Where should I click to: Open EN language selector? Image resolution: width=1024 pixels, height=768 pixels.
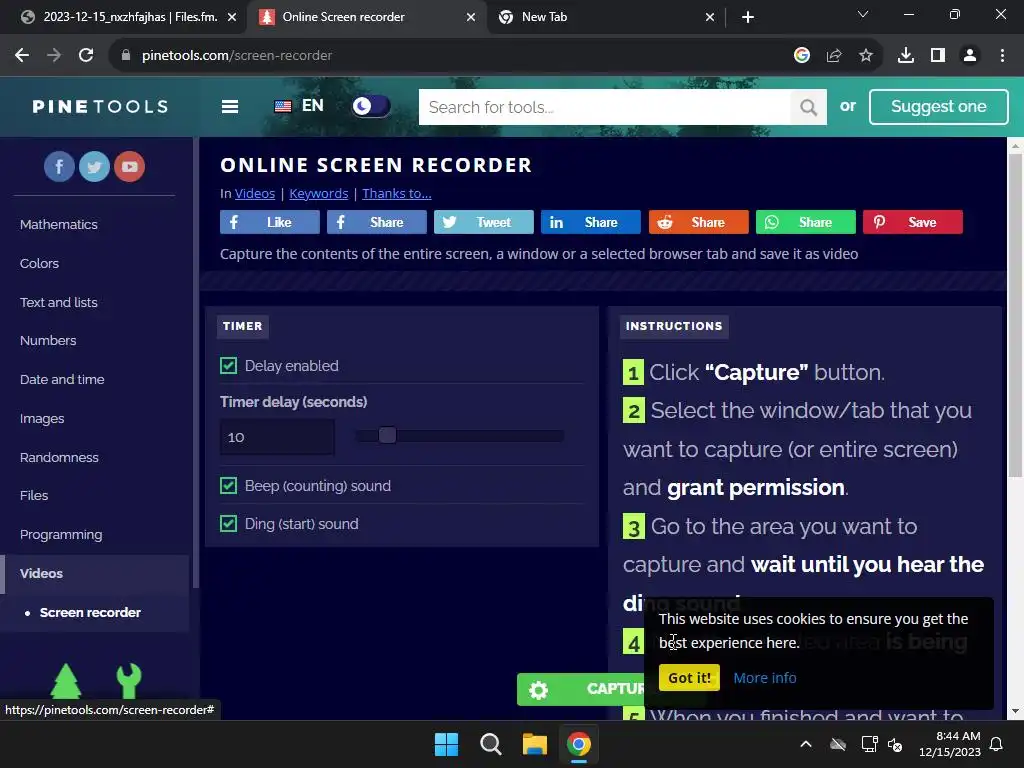[x=299, y=106]
